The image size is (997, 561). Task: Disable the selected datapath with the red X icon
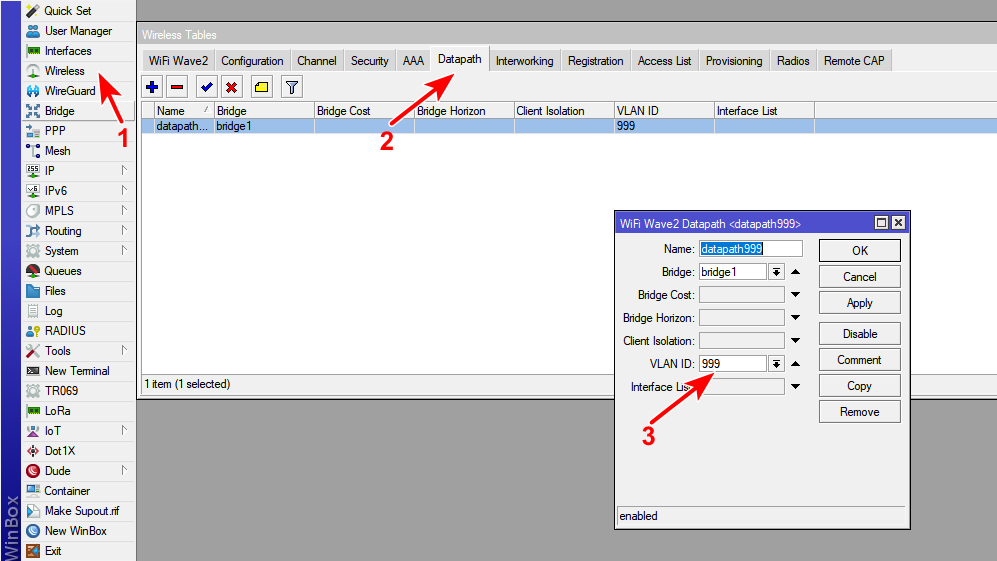tap(231, 87)
